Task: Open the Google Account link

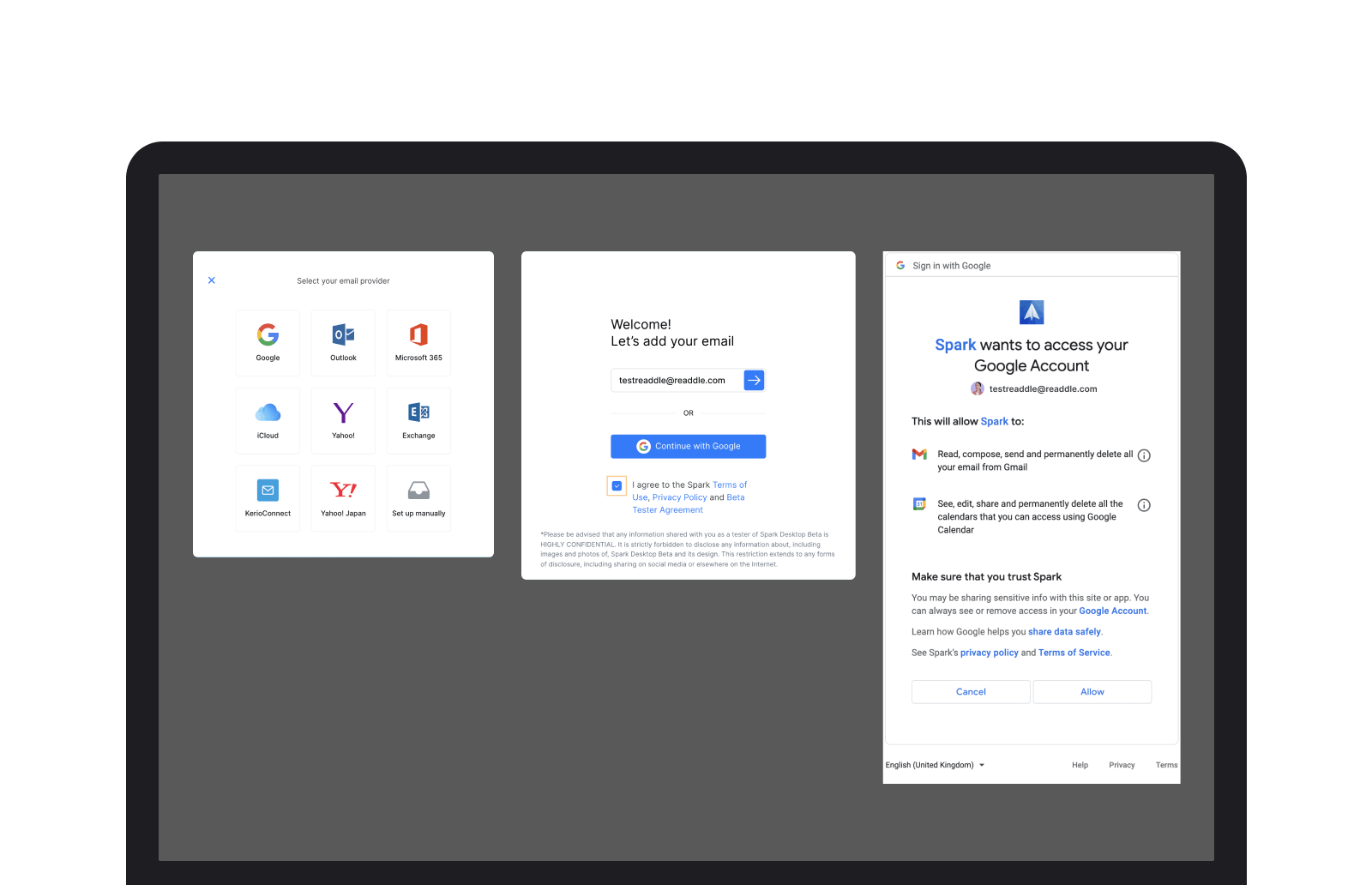Action: [x=1112, y=611]
